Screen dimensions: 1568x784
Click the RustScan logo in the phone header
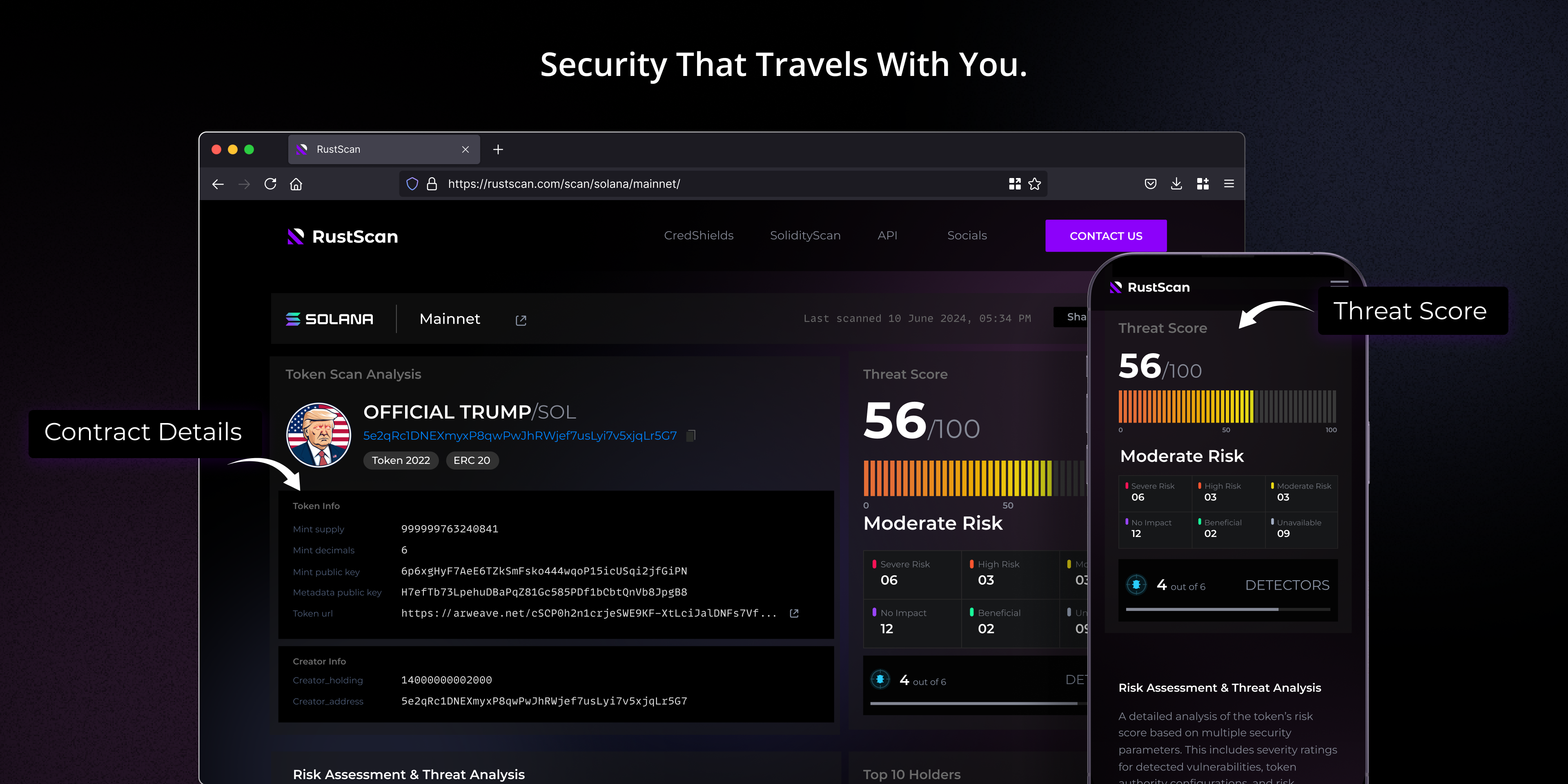coord(1150,287)
